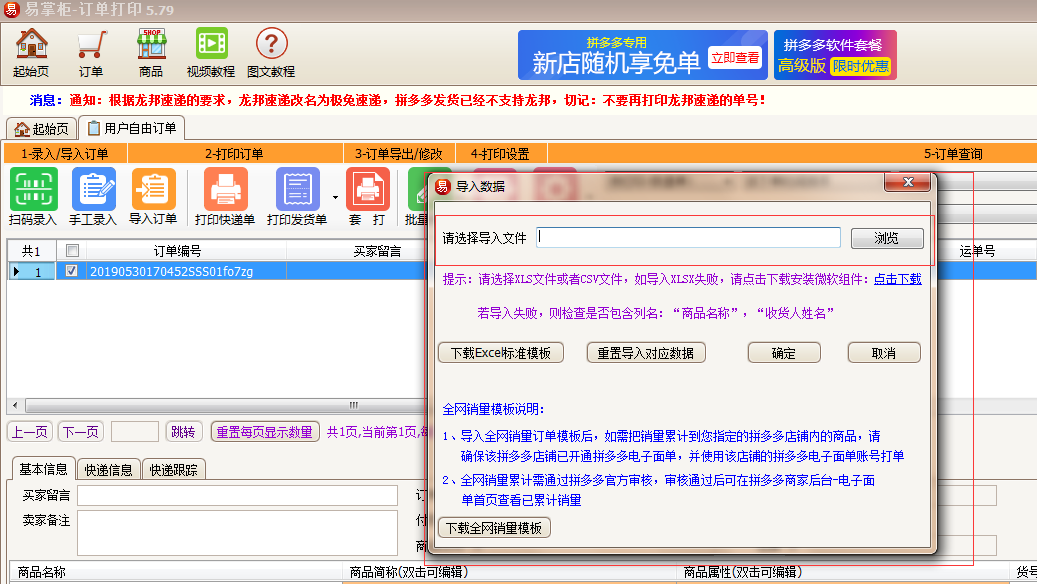Switch to the 快递信息 tab
Screen dimensions: 1037x584
[x=108, y=470]
